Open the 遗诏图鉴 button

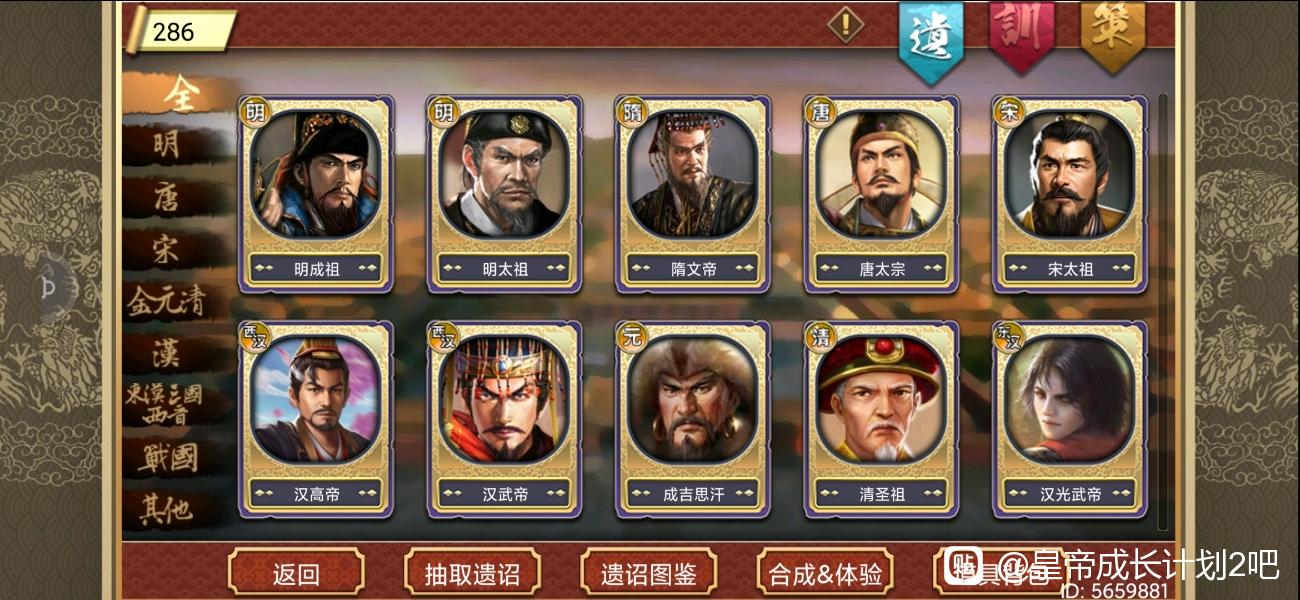pyautogui.click(x=648, y=573)
